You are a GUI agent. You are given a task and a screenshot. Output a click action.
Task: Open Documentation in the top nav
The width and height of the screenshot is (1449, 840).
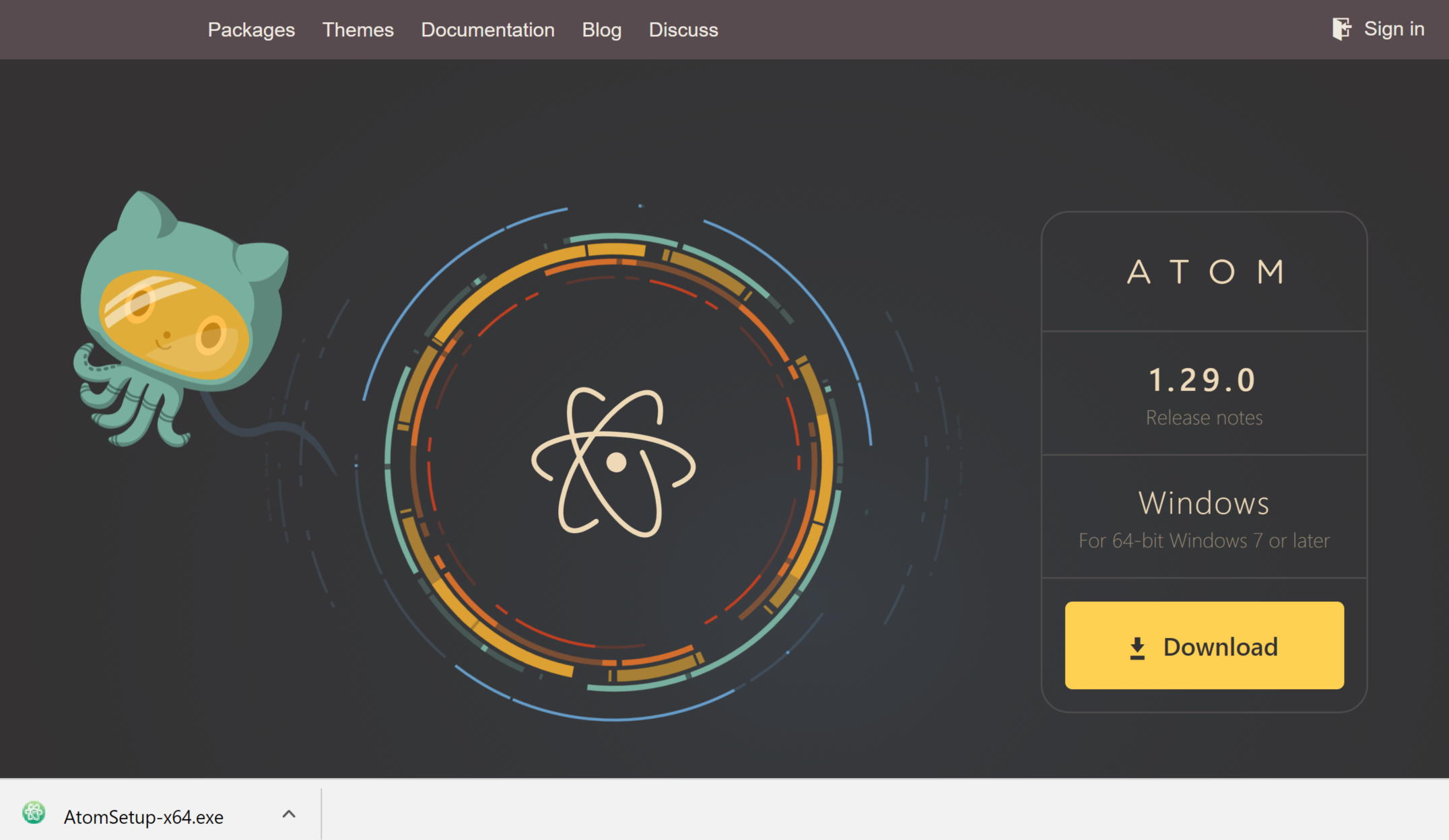[x=487, y=30]
